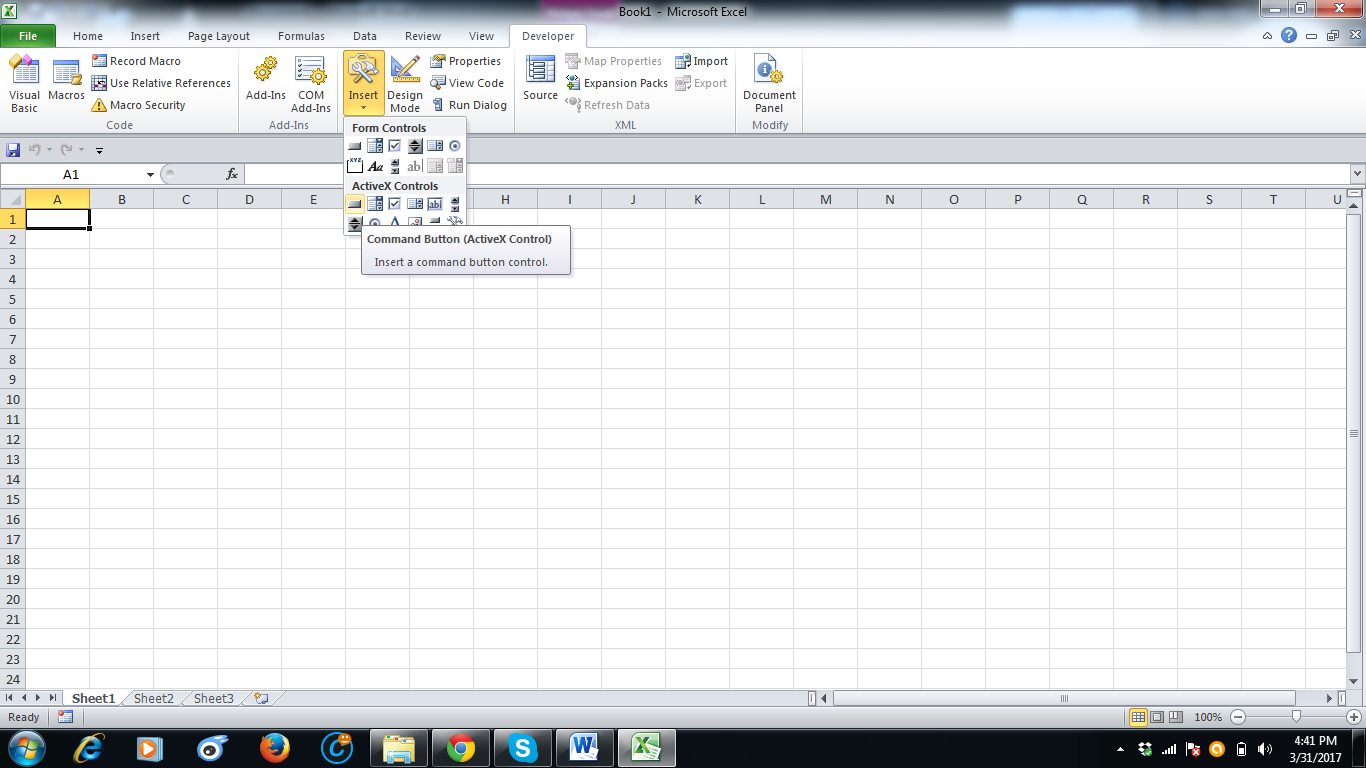1366x768 pixels.
Task: Insert an ActiveX Combo Box
Action: tap(375, 204)
